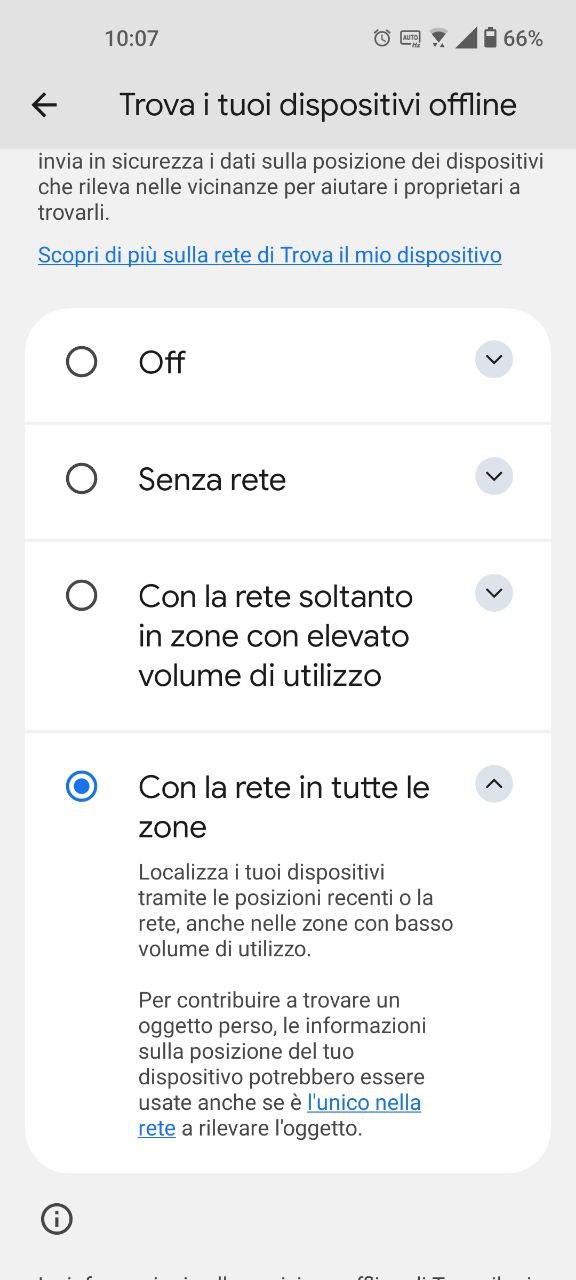The image size is (576, 1280).
Task: Select Con la rete soltanto in zone option
Action: [x=81, y=595]
